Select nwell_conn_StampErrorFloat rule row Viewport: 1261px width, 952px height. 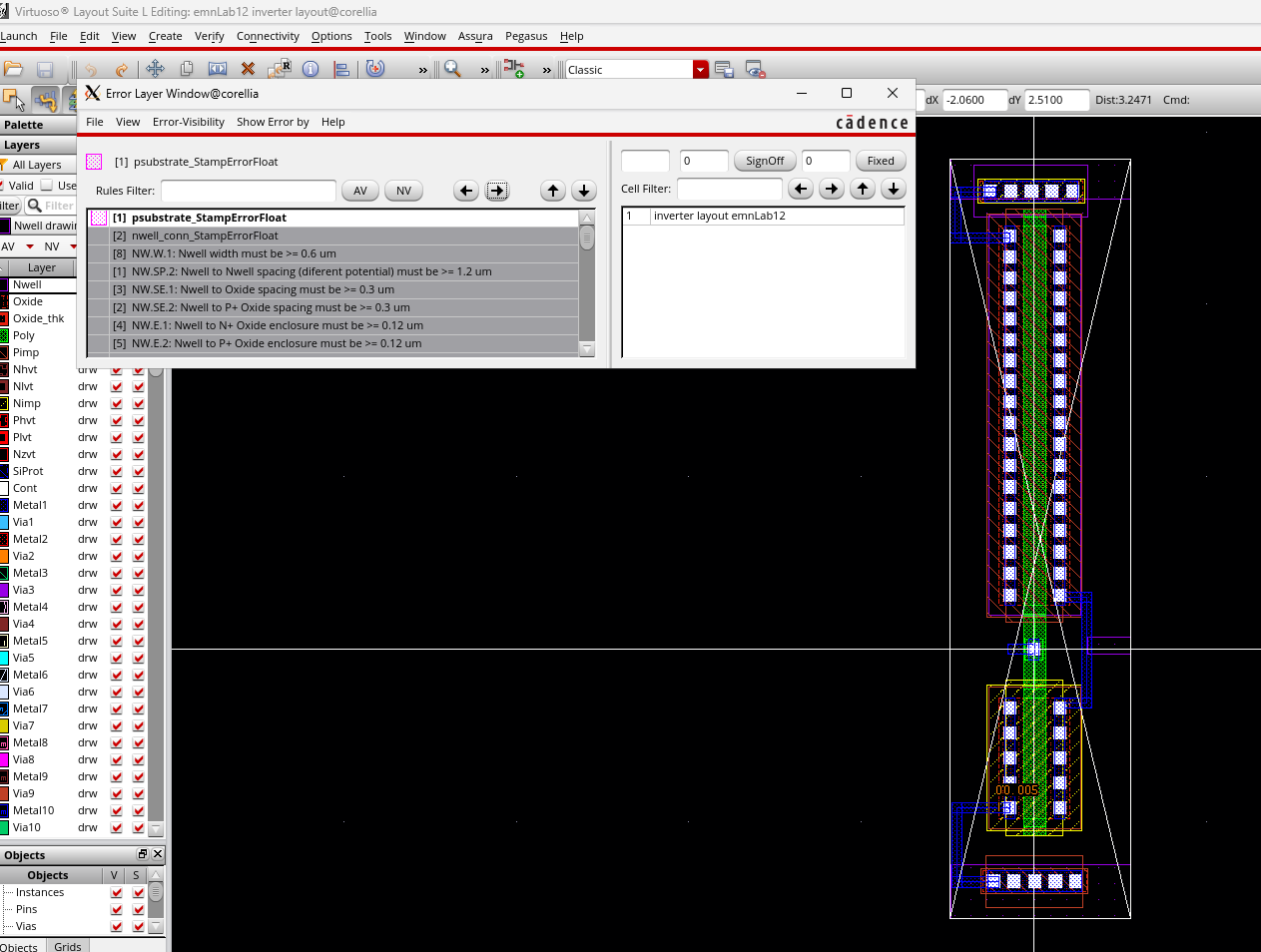[333, 236]
